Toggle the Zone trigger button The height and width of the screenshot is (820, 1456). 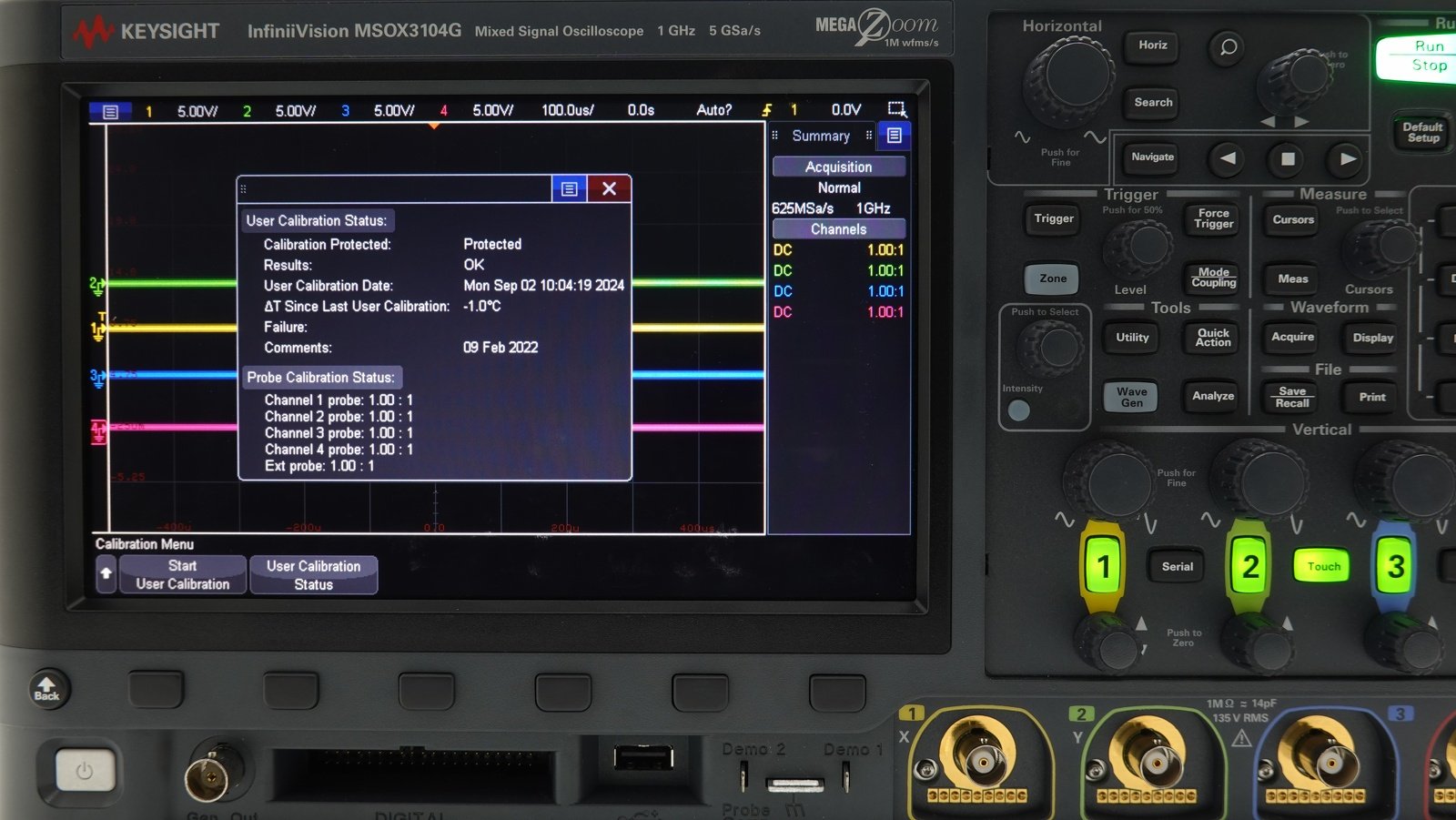pos(1053,278)
